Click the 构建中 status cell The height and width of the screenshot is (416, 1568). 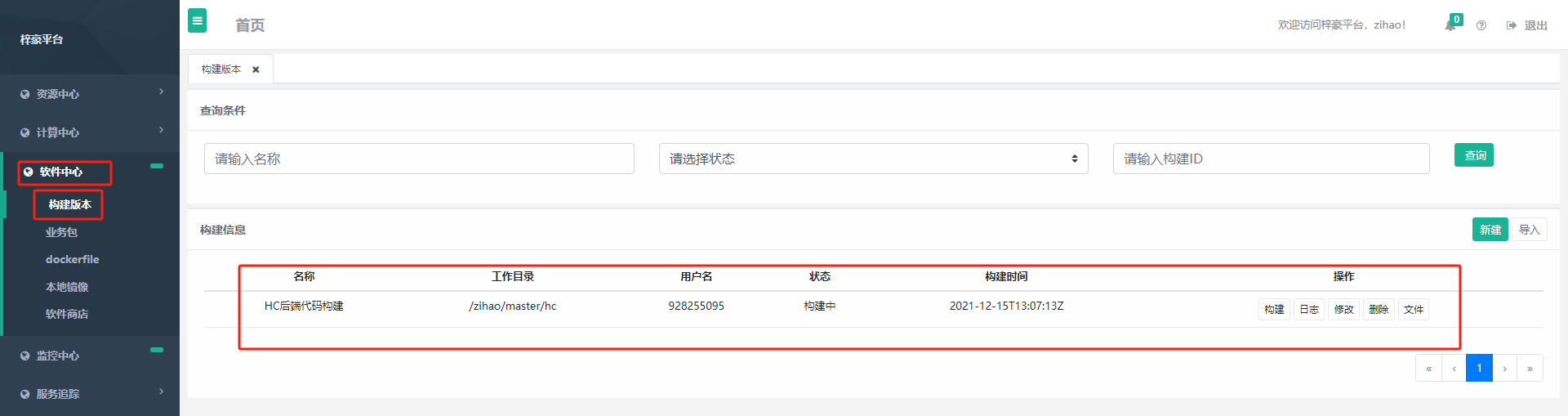click(819, 306)
